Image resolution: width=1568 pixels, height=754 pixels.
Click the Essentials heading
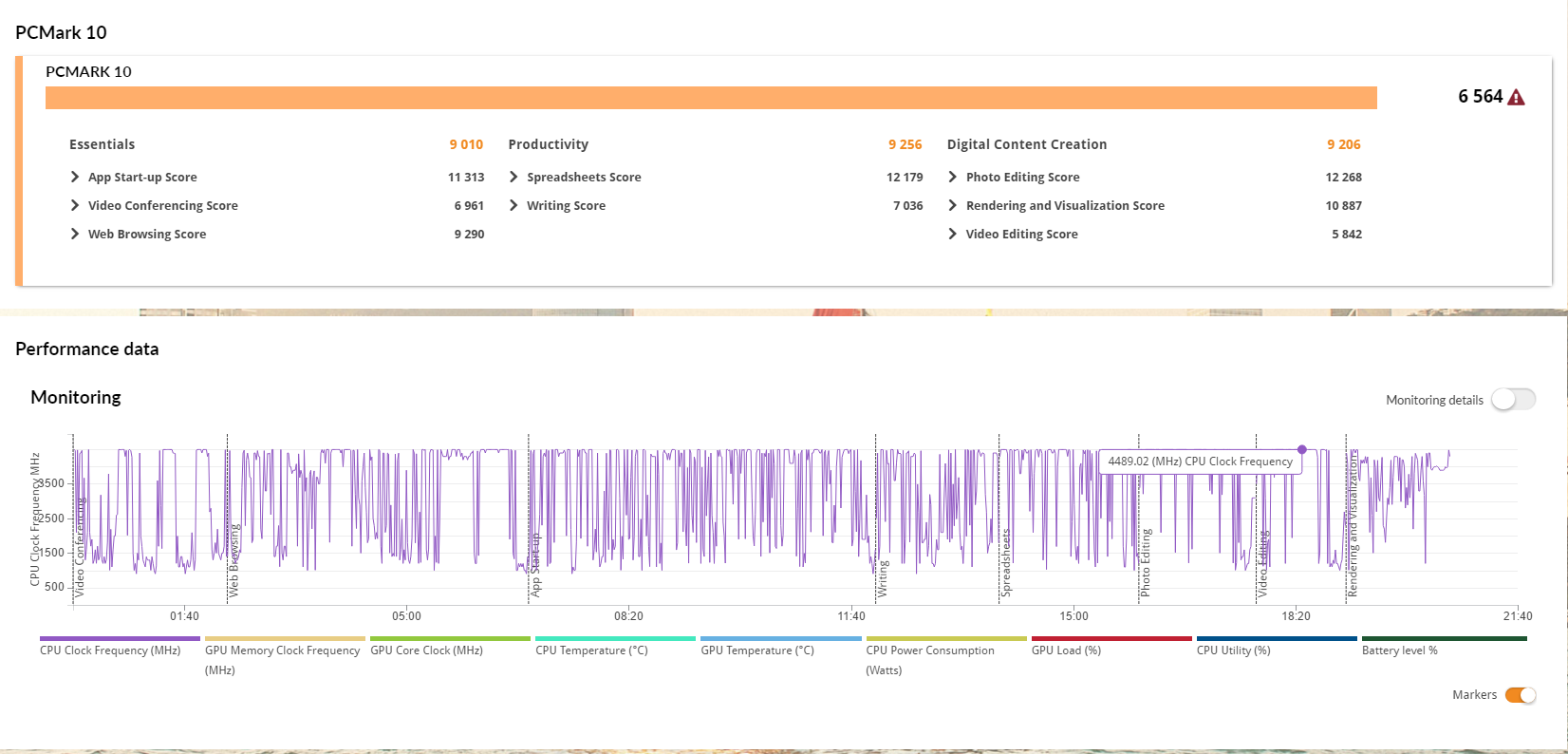[x=103, y=144]
